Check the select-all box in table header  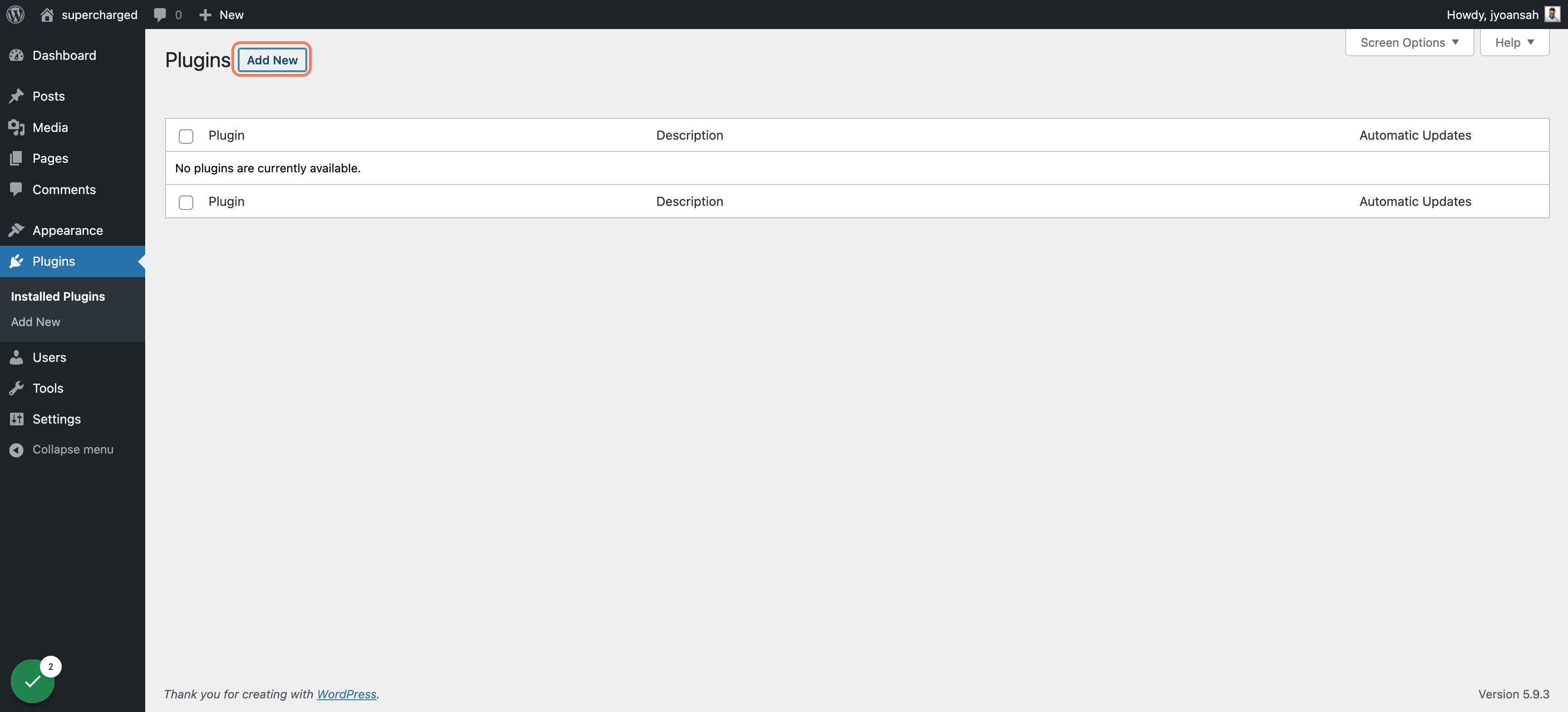click(186, 136)
